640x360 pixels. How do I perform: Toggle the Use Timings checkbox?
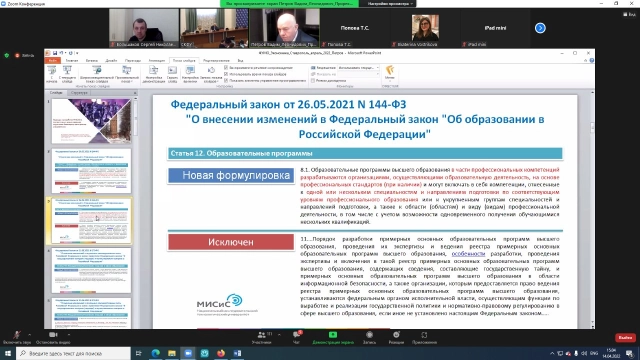point(226,74)
